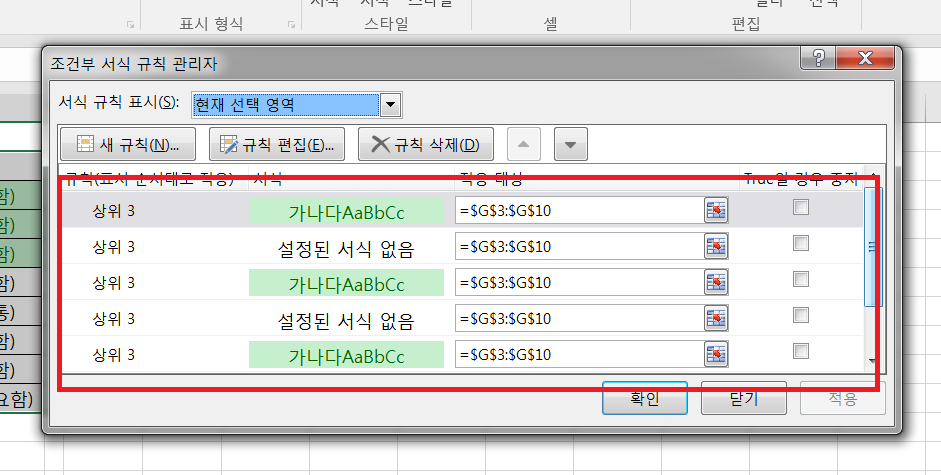Move rule up with the up arrow
The height and width of the screenshot is (475, 941).
[523, 144]
